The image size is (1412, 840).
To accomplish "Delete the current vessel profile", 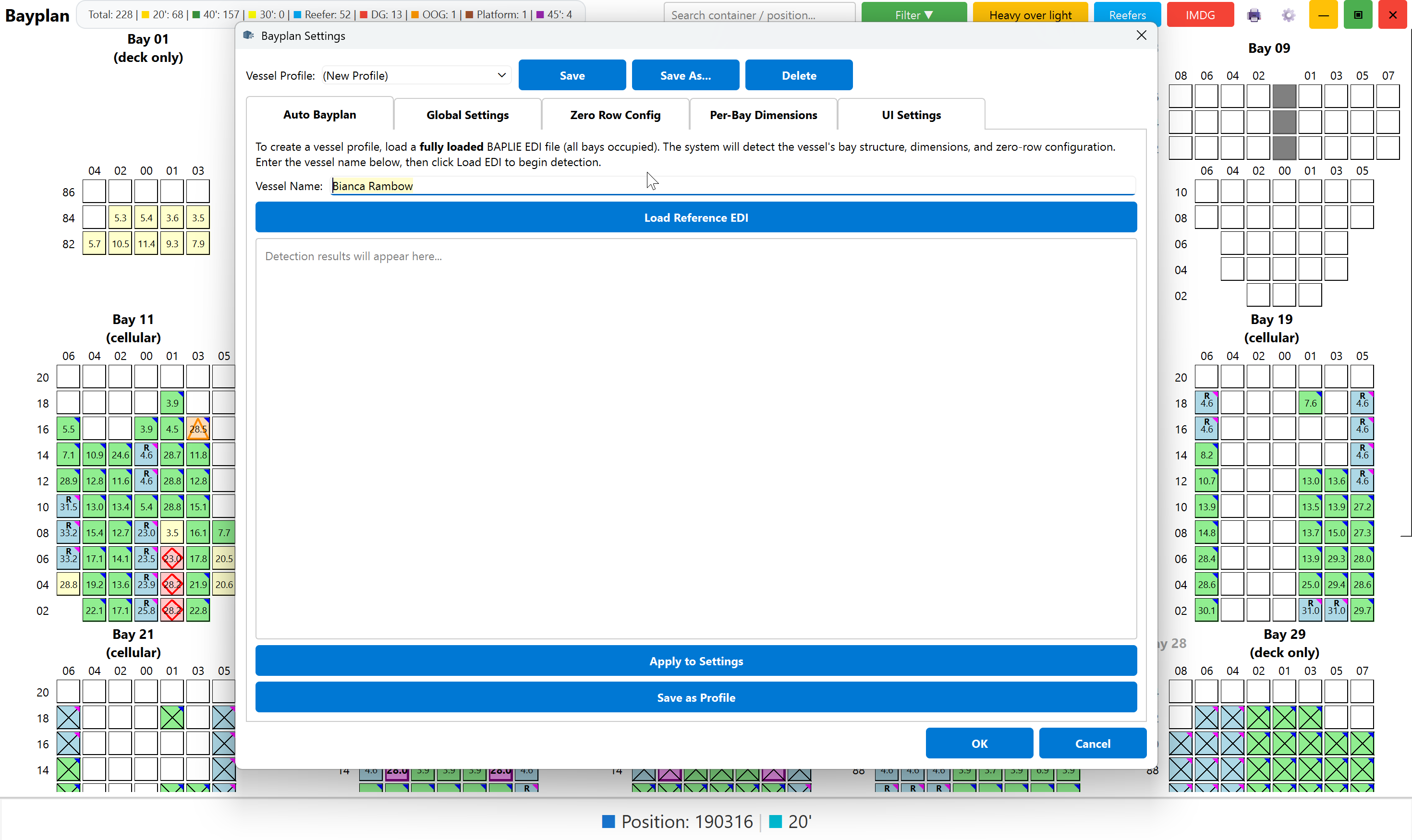I will [x=799, y=75].
